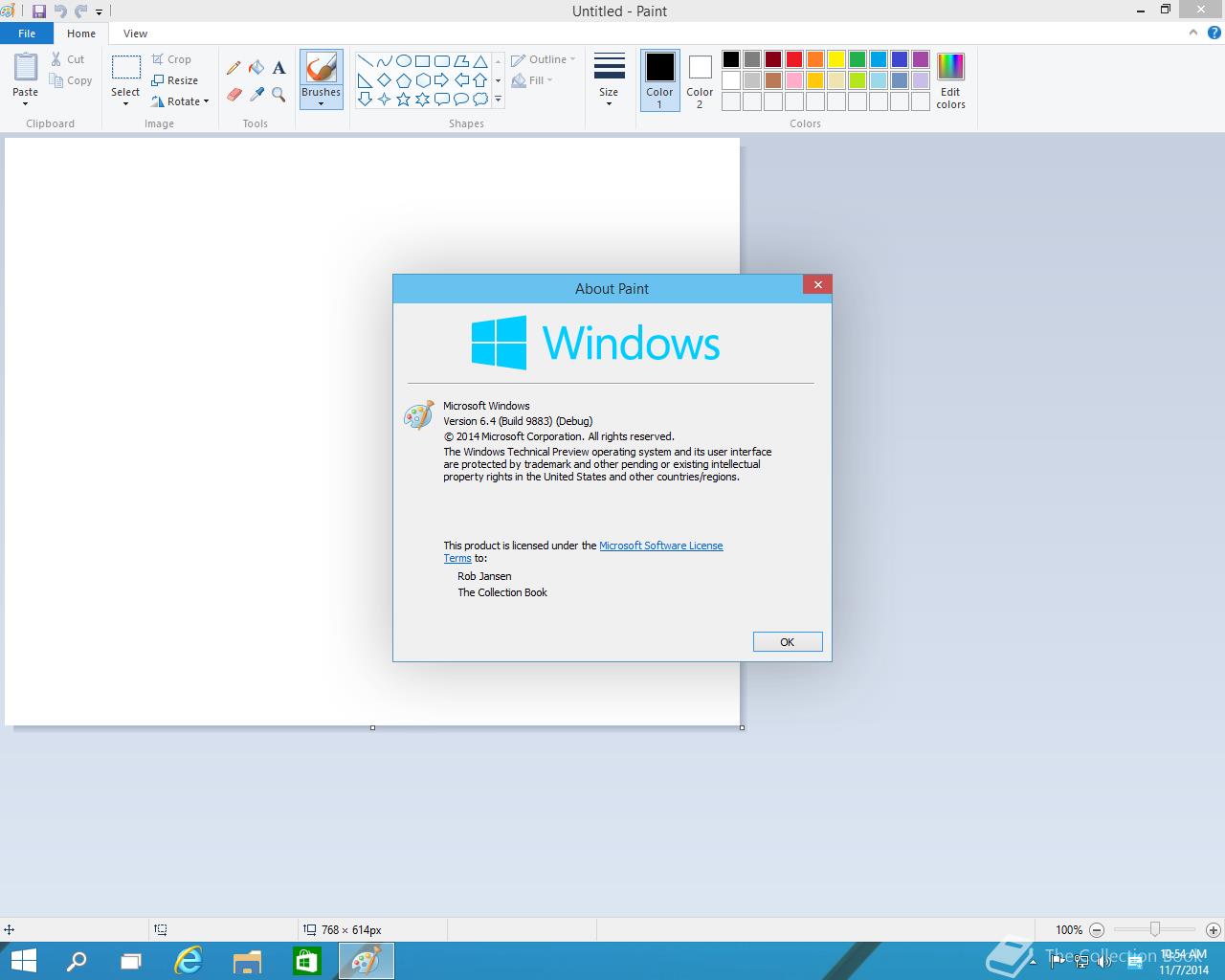Switch to the View tab
This screenshot has height=980, width=1225.
(x=135, y=33)
